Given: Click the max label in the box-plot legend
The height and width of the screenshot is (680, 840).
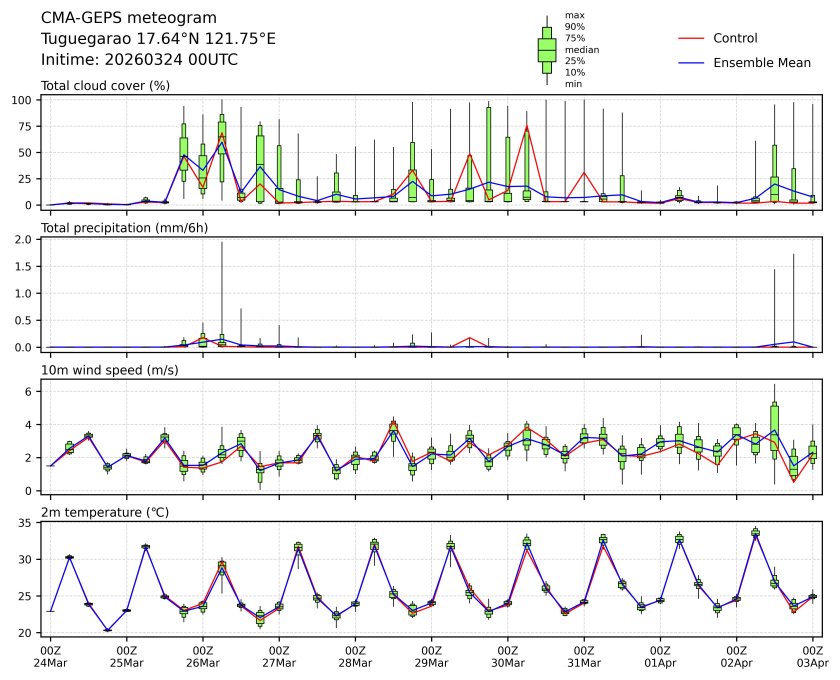Looking at the screenshot, I should pyautogui.click(x=573, y=16).
